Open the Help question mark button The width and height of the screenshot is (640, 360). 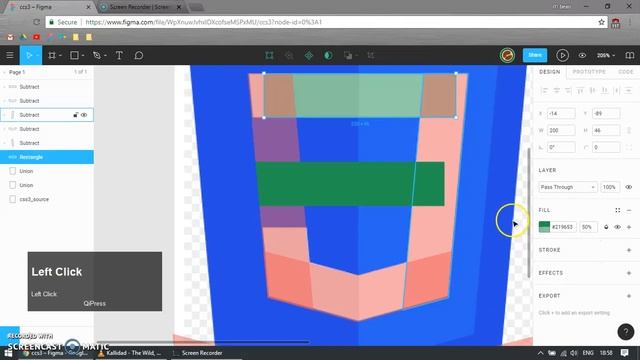point(626,332)
